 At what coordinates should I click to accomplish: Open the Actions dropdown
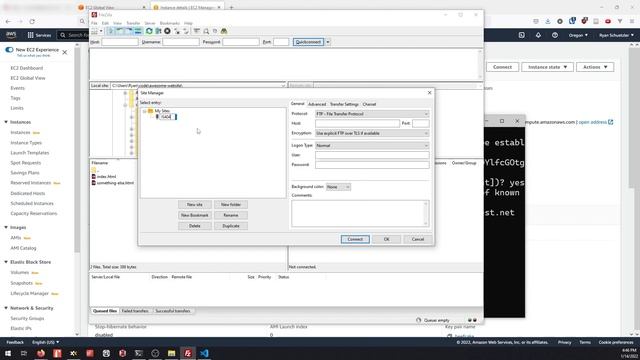(595, 67)
